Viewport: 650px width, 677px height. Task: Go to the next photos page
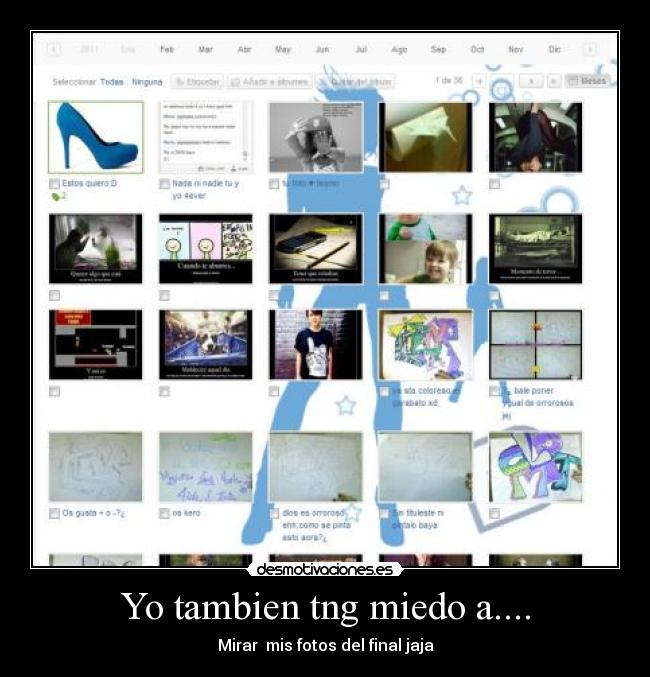pos(531,81)
